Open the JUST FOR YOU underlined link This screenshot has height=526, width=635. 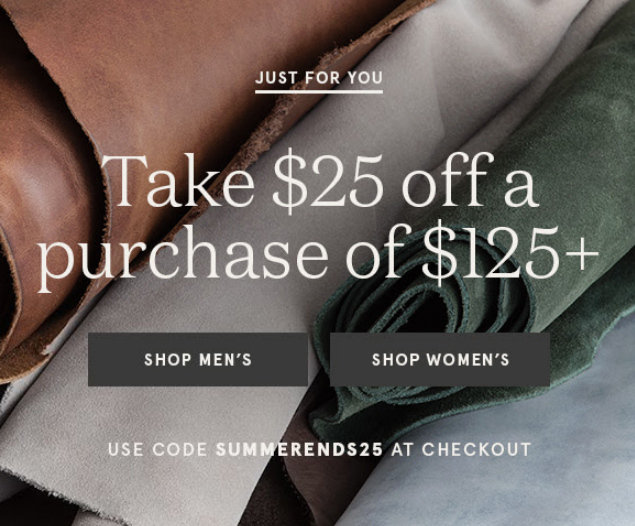tap(319, 78)
